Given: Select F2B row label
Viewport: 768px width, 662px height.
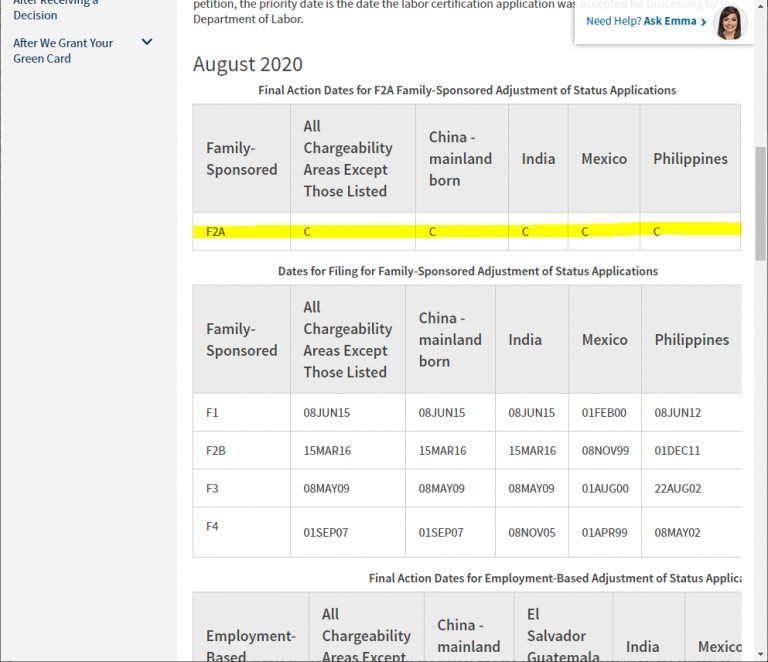Looking at the screenshot, I should (x=216, y=450).
